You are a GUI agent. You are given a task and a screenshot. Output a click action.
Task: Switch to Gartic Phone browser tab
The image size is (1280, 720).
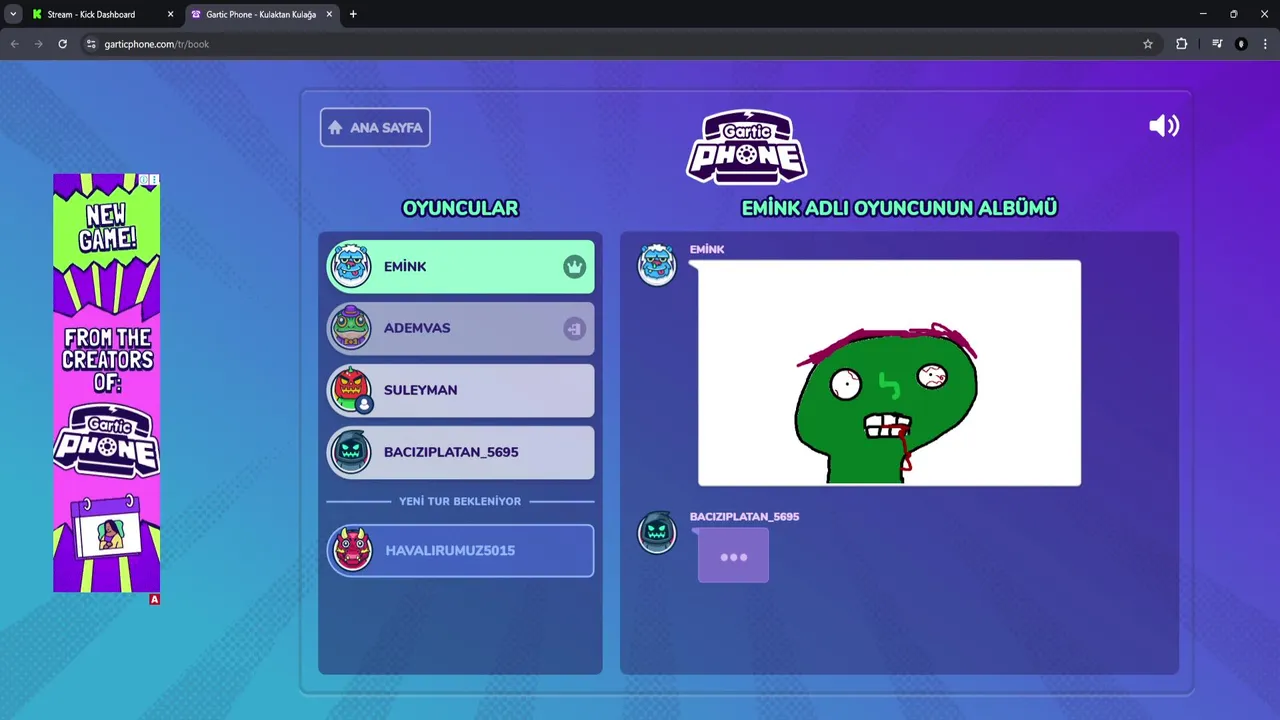point(262,14)
